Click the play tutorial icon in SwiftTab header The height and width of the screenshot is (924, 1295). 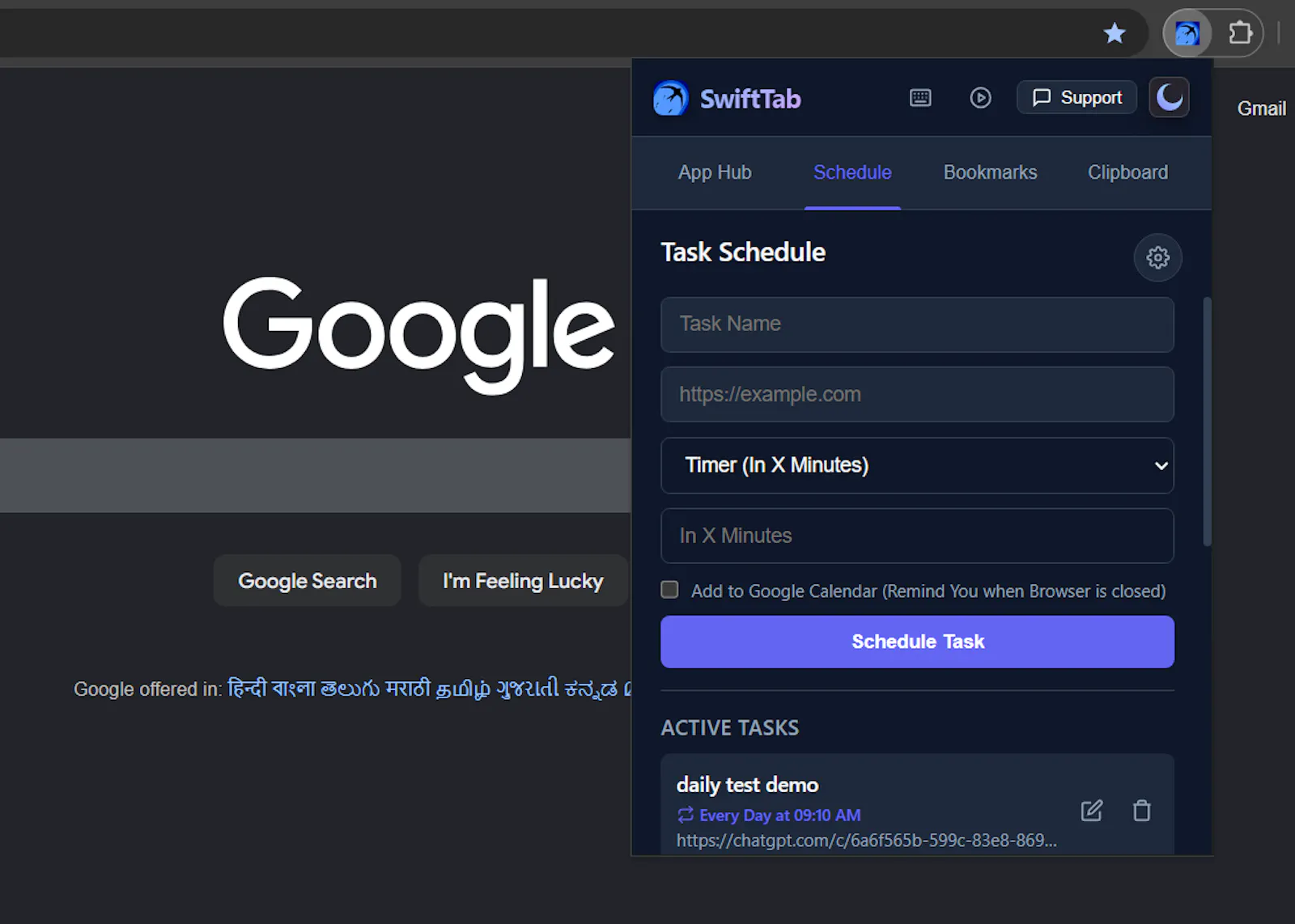[x=980, y=98]
